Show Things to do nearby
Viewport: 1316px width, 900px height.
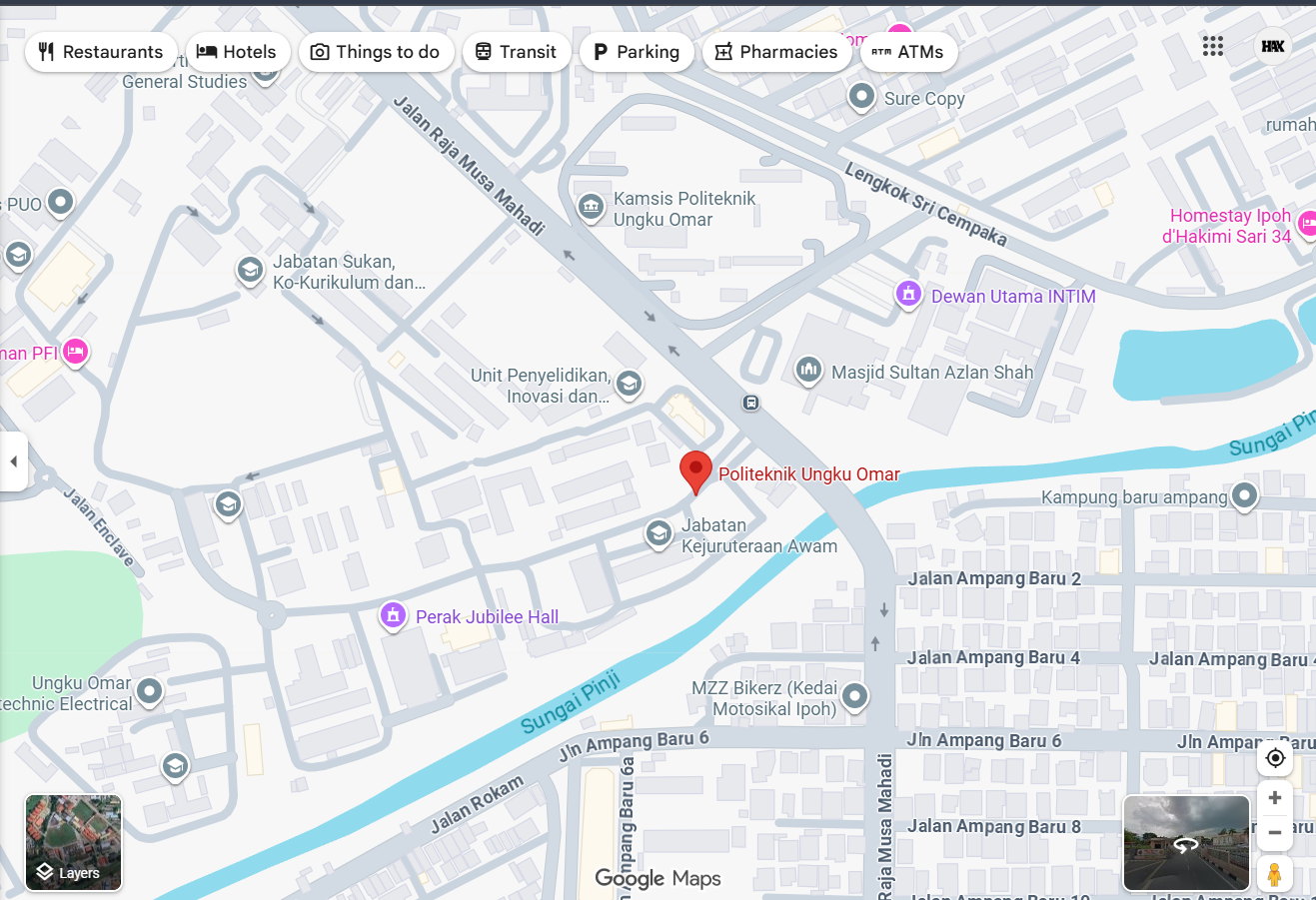[x=376, y=52]
